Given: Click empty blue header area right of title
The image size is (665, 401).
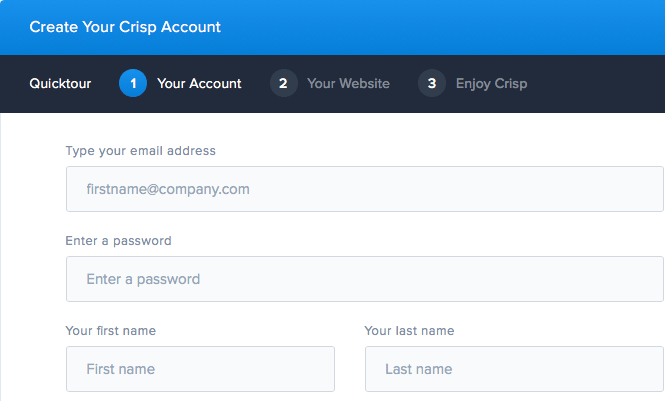Looking at the screenshot, I should tap(450, 27).
